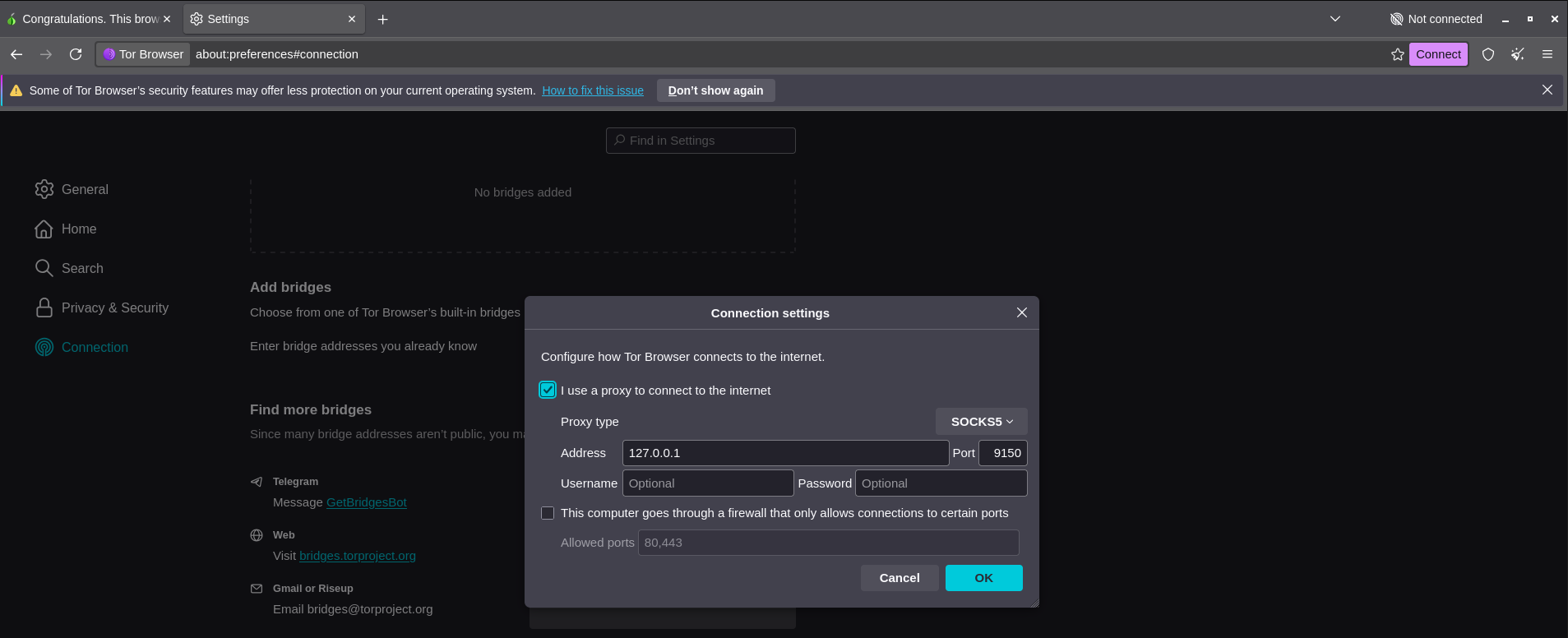Viewport: 1568px width, 638px height.
Task: Visit the bridges.torproject.org link
Action: pos(358,556)
